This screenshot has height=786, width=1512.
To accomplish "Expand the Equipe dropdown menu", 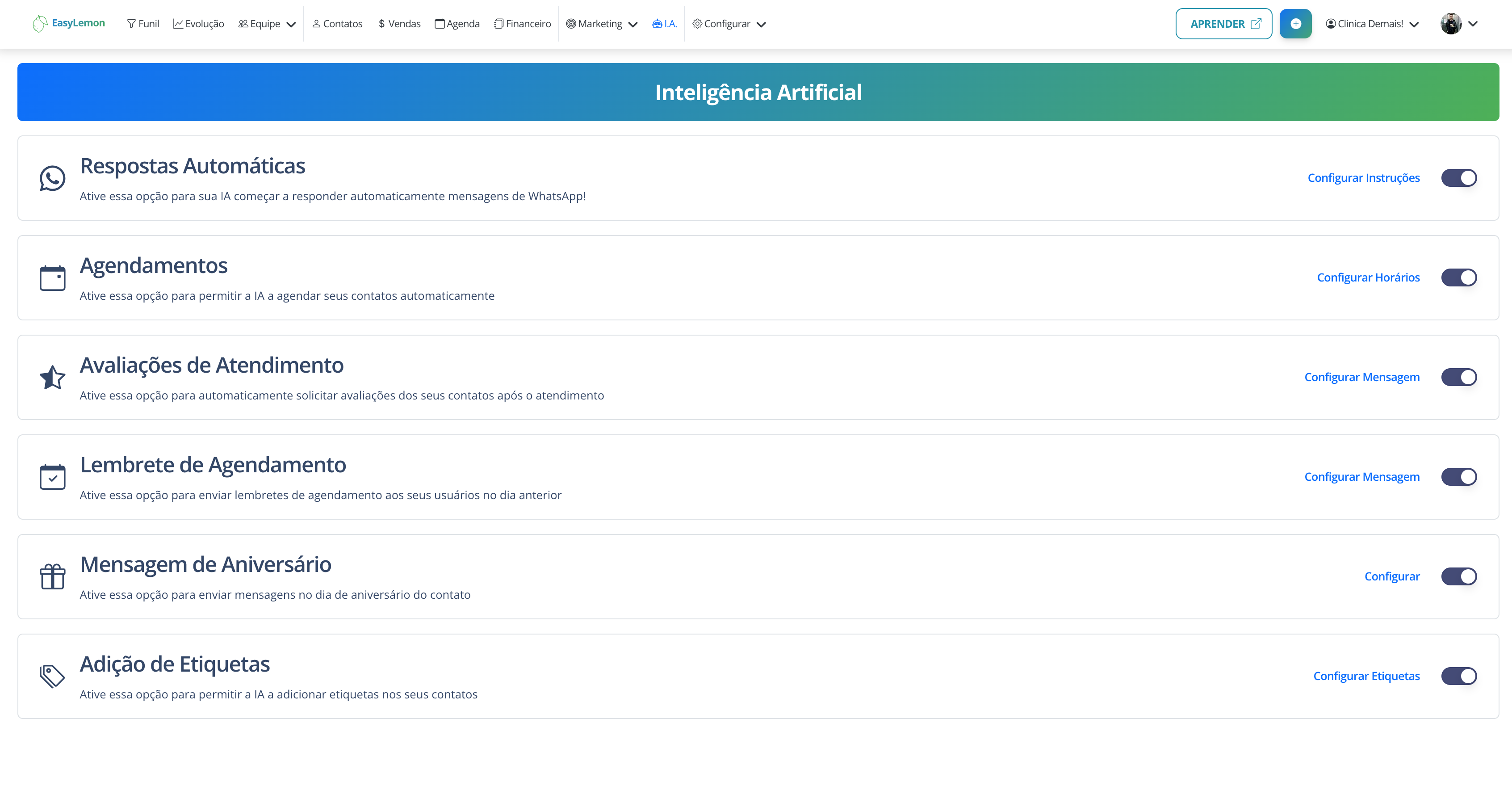I will 267,24.
